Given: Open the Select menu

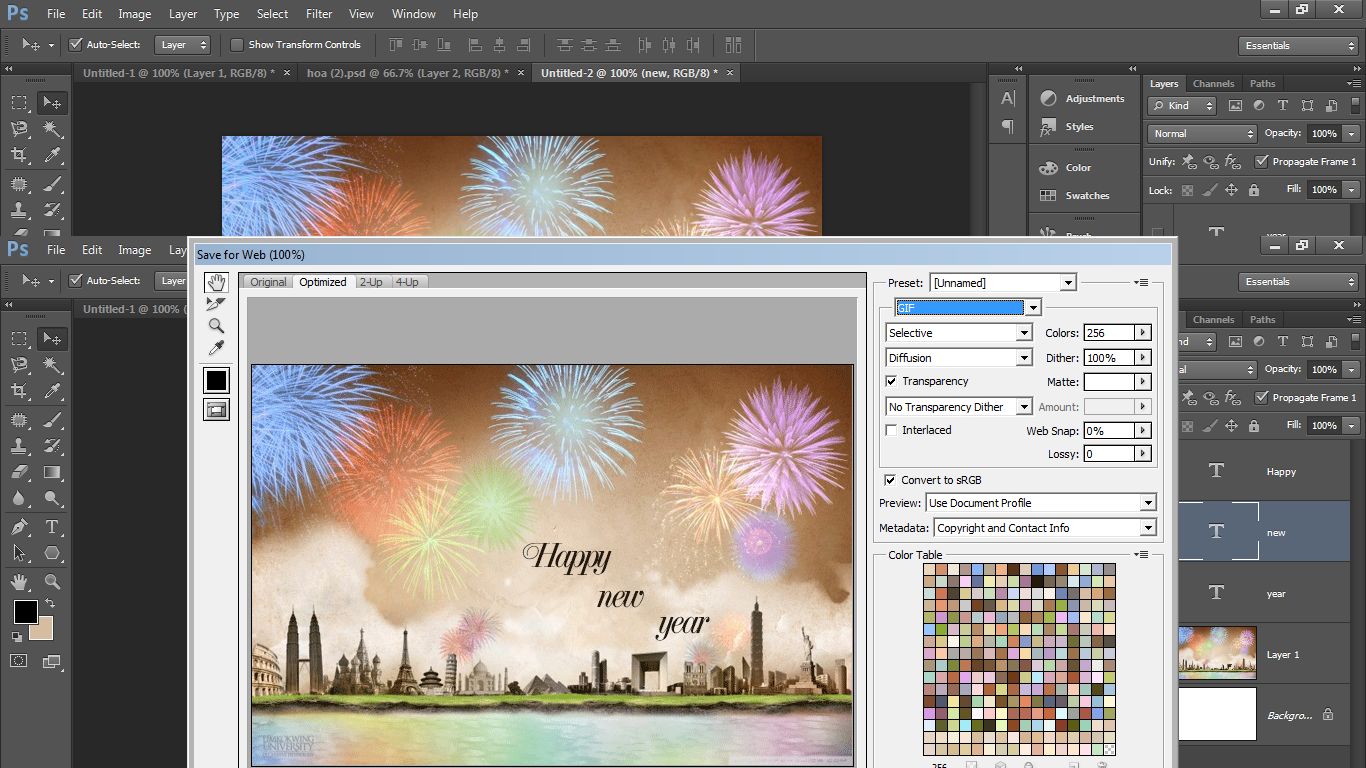Looking at the screenshot, I should tap(272, 14).
